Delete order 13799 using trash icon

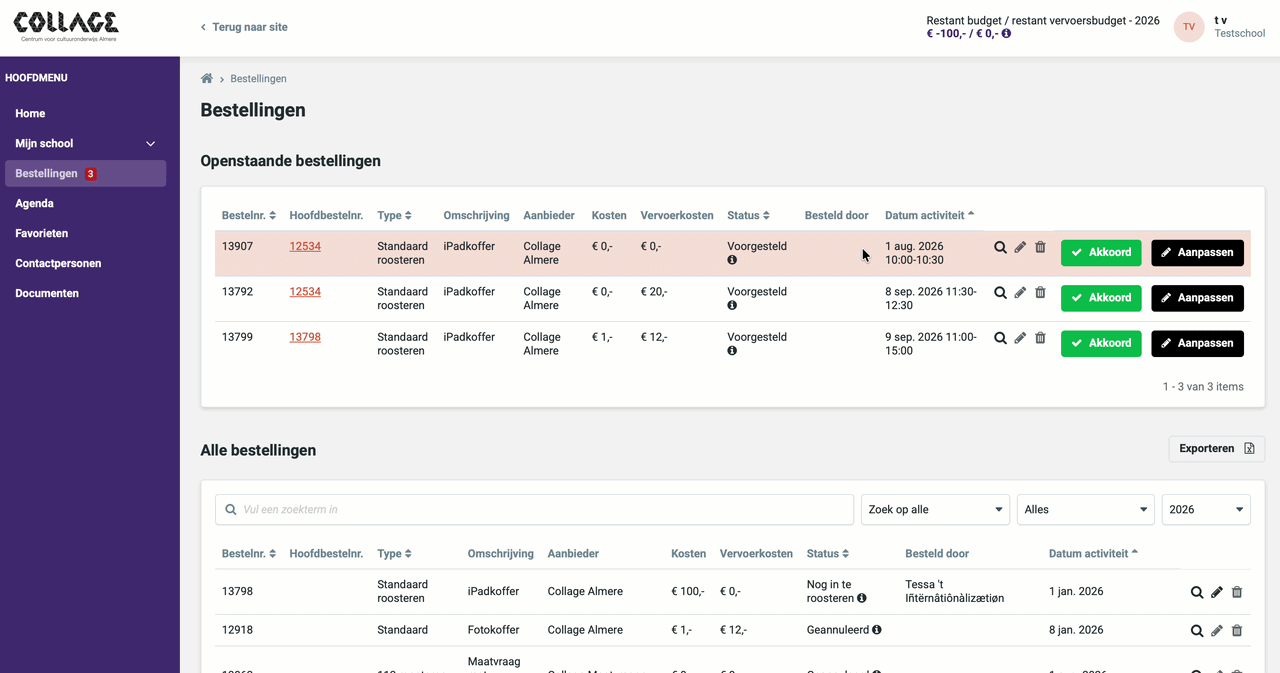point(1040,338)
